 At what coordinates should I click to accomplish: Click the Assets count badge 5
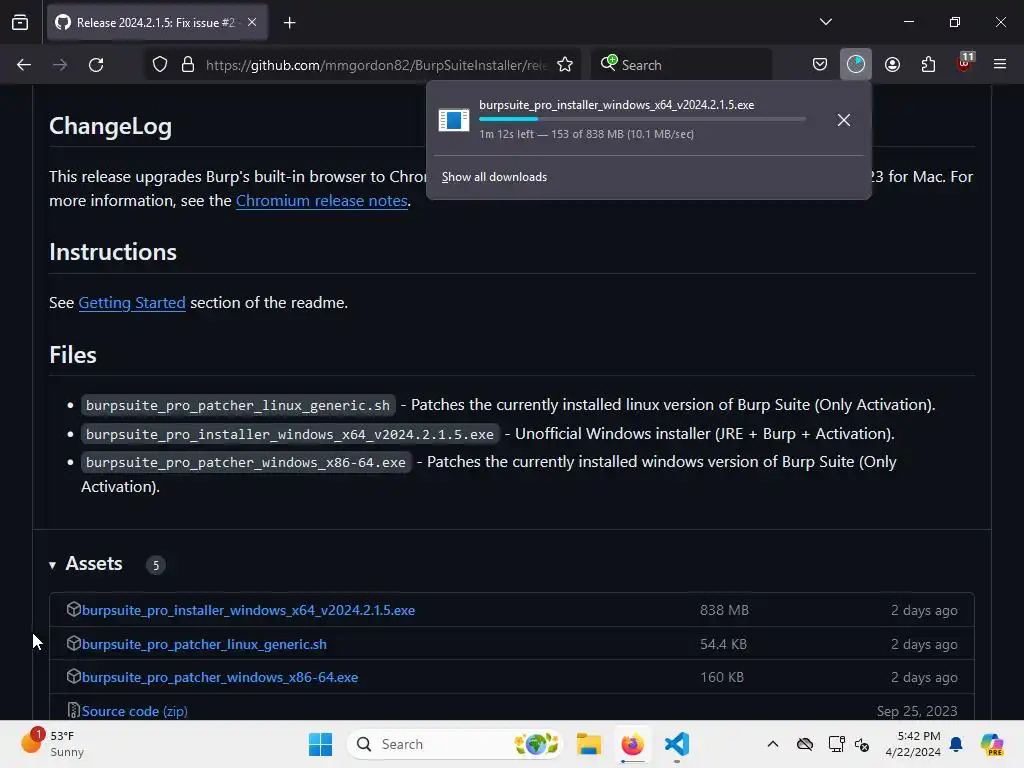click(x=155, y=565)
